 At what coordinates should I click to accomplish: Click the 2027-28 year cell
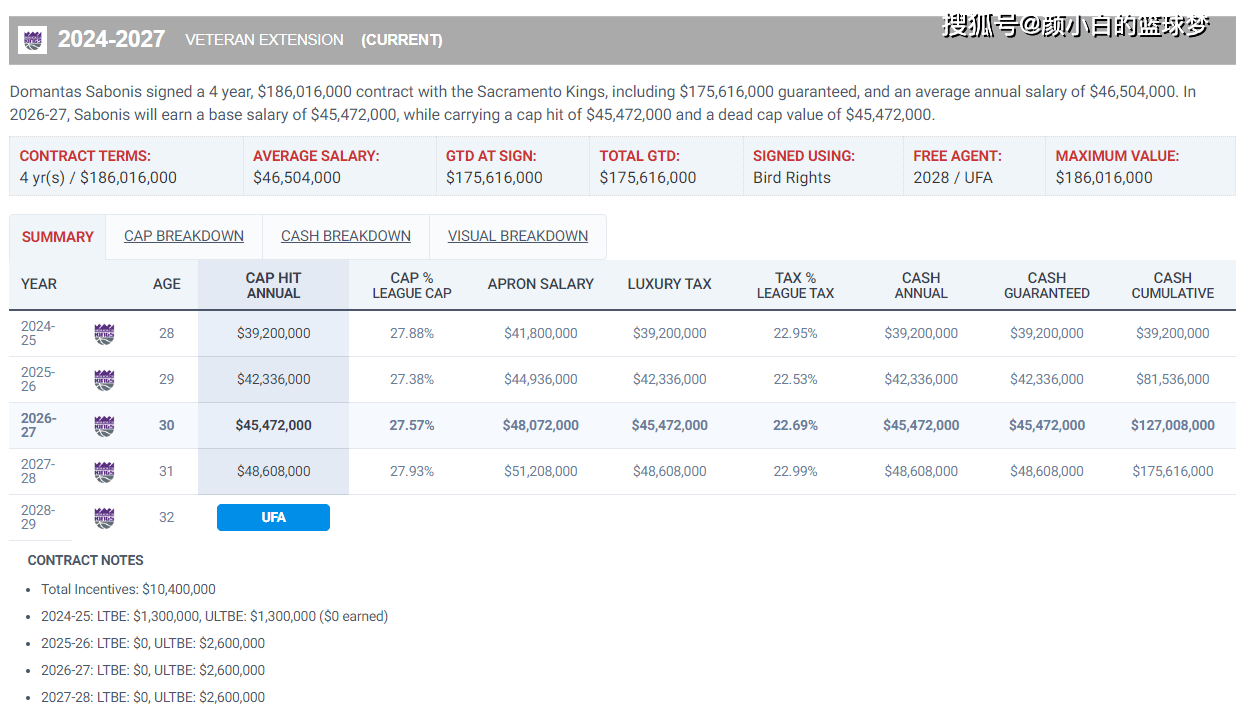38,471
